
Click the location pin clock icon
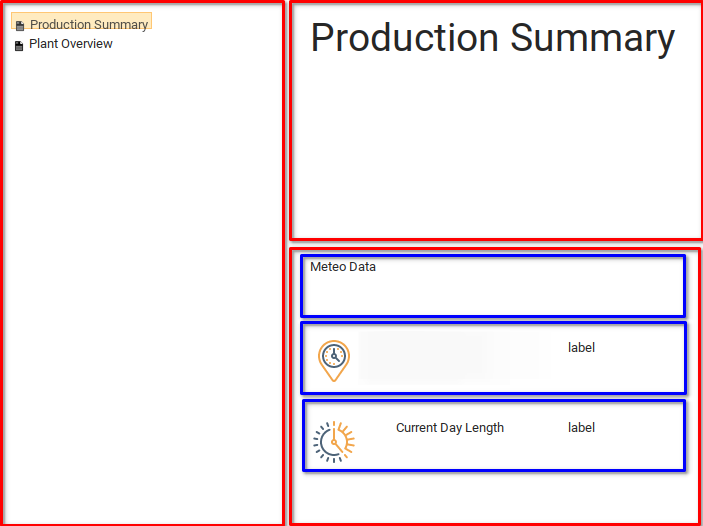[334, 361]
